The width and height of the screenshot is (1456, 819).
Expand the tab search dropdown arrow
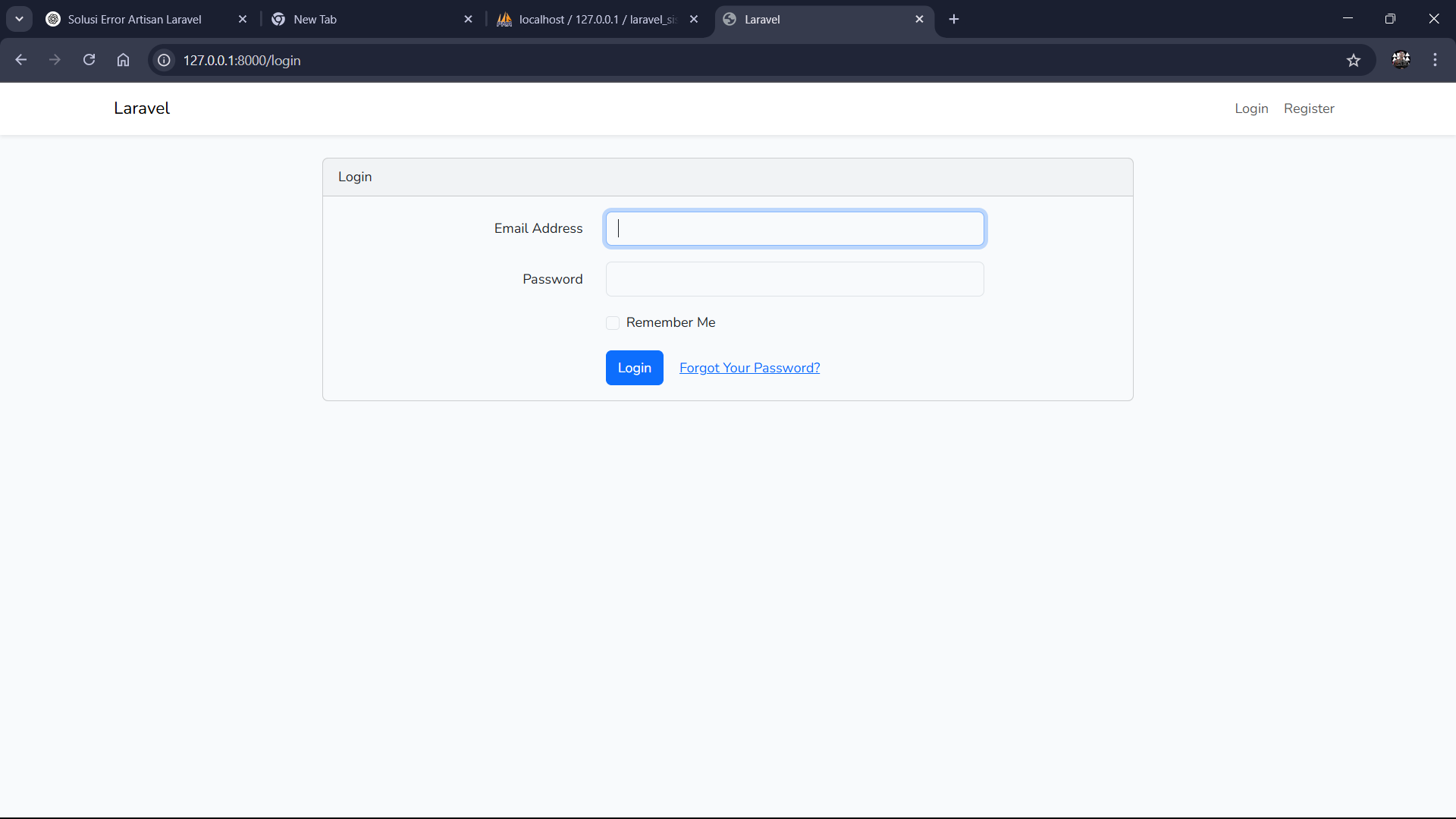pos(19,19)
